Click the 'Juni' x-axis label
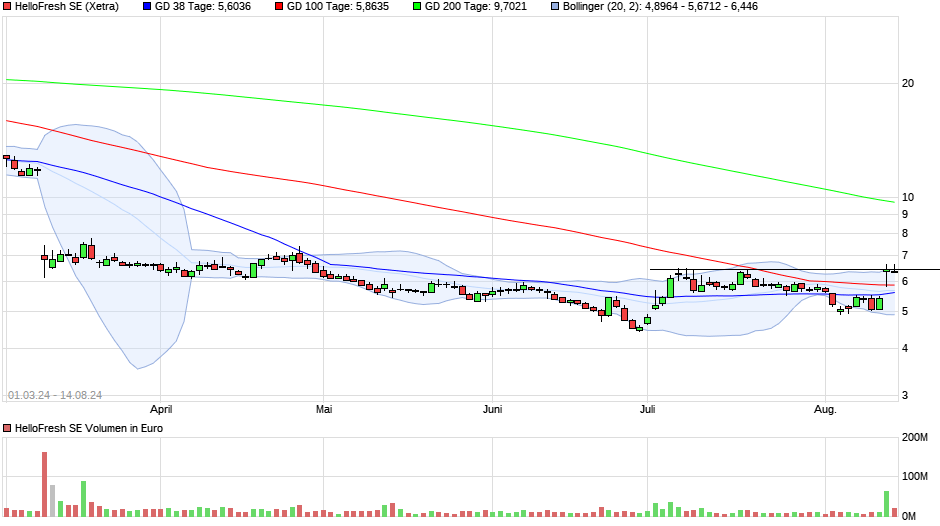 (492, 409)
